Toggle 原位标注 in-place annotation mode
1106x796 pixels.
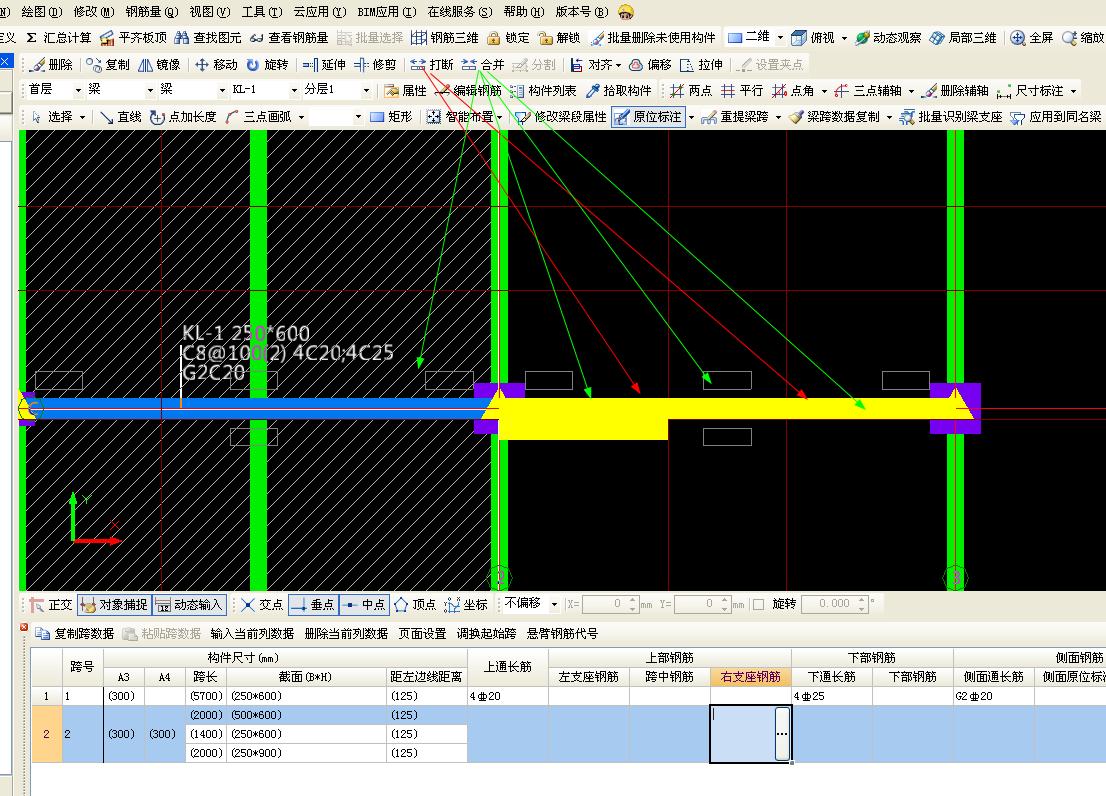point(649,117)
